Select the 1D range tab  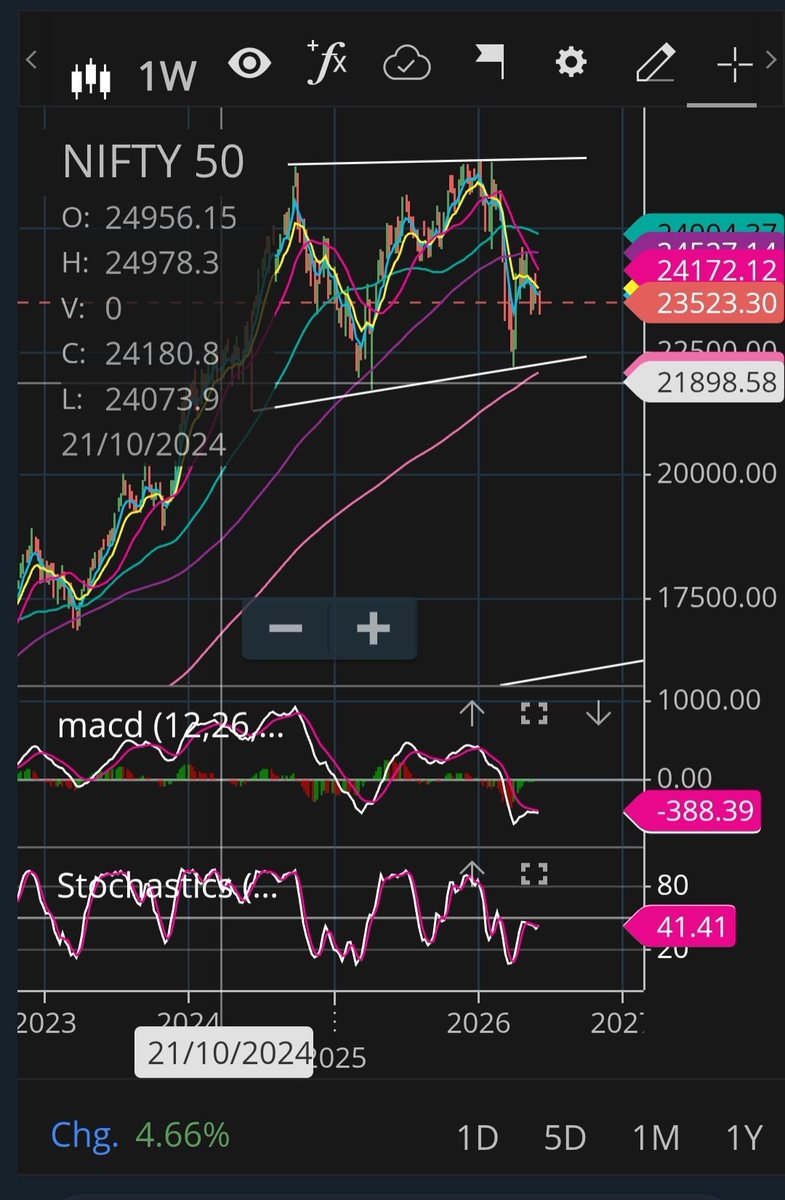click(x=477, y=1137)
